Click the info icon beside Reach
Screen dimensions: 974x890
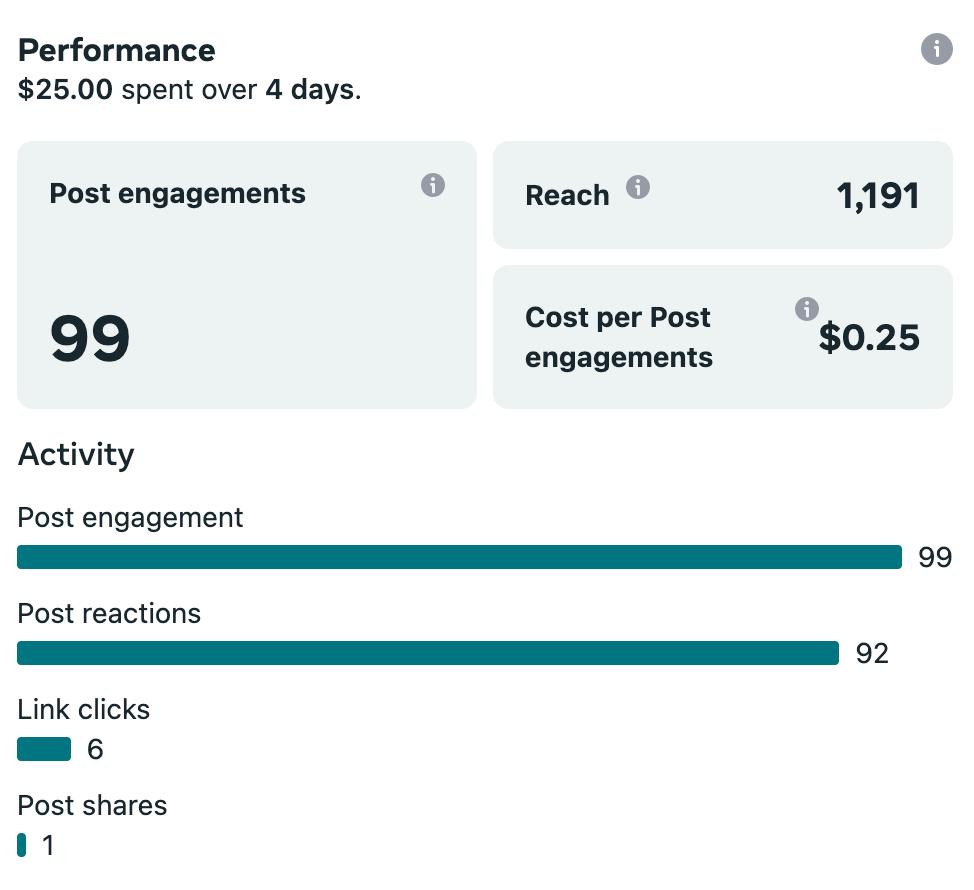click(x=637, y=187)
